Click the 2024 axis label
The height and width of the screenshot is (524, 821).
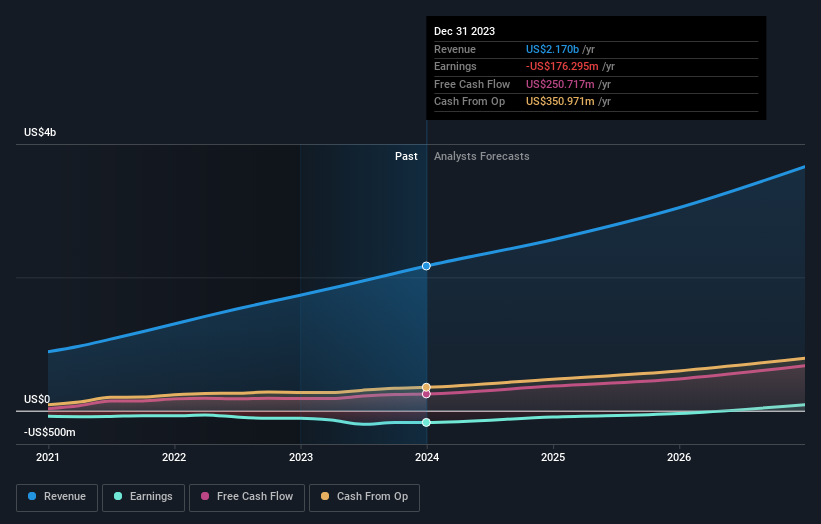coord(427,457)
